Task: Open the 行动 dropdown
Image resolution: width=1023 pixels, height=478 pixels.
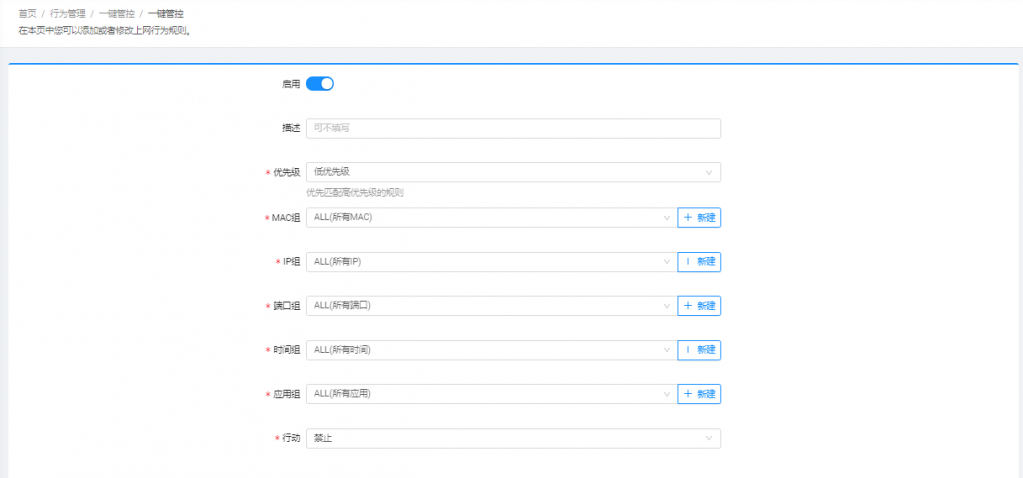Action: pos(513,438)
